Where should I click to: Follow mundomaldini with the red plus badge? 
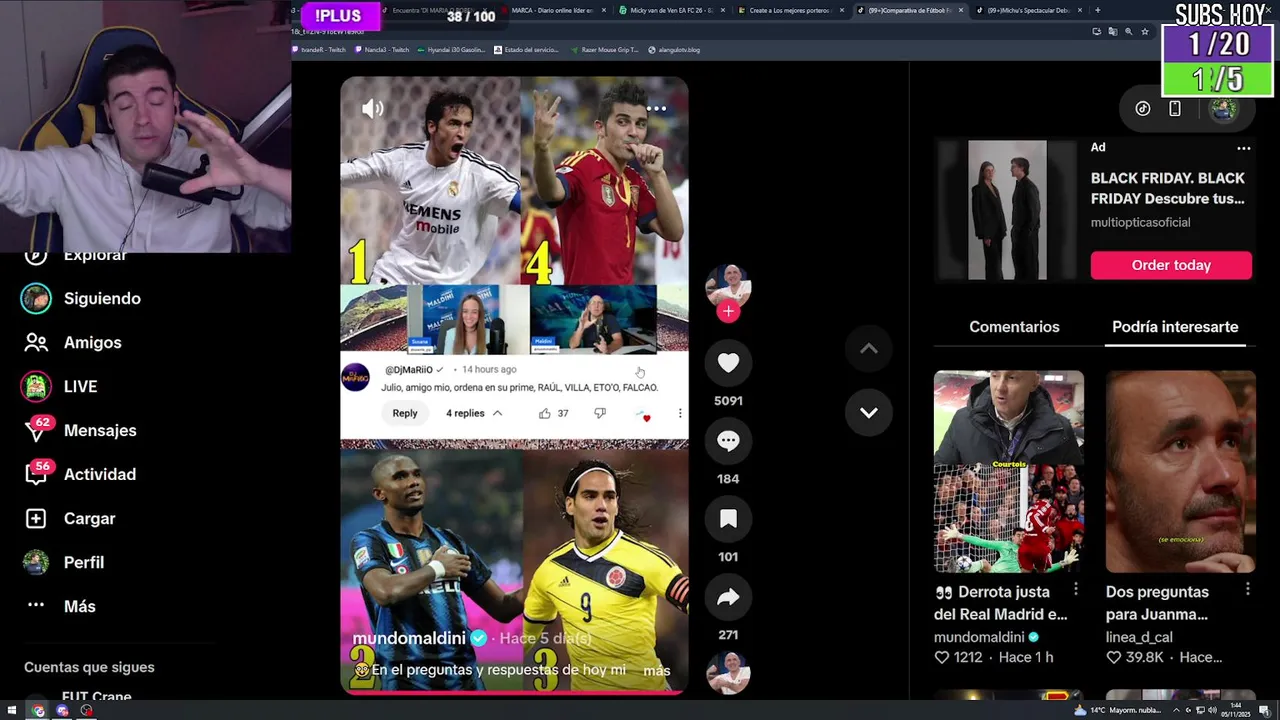coord(728,311)
